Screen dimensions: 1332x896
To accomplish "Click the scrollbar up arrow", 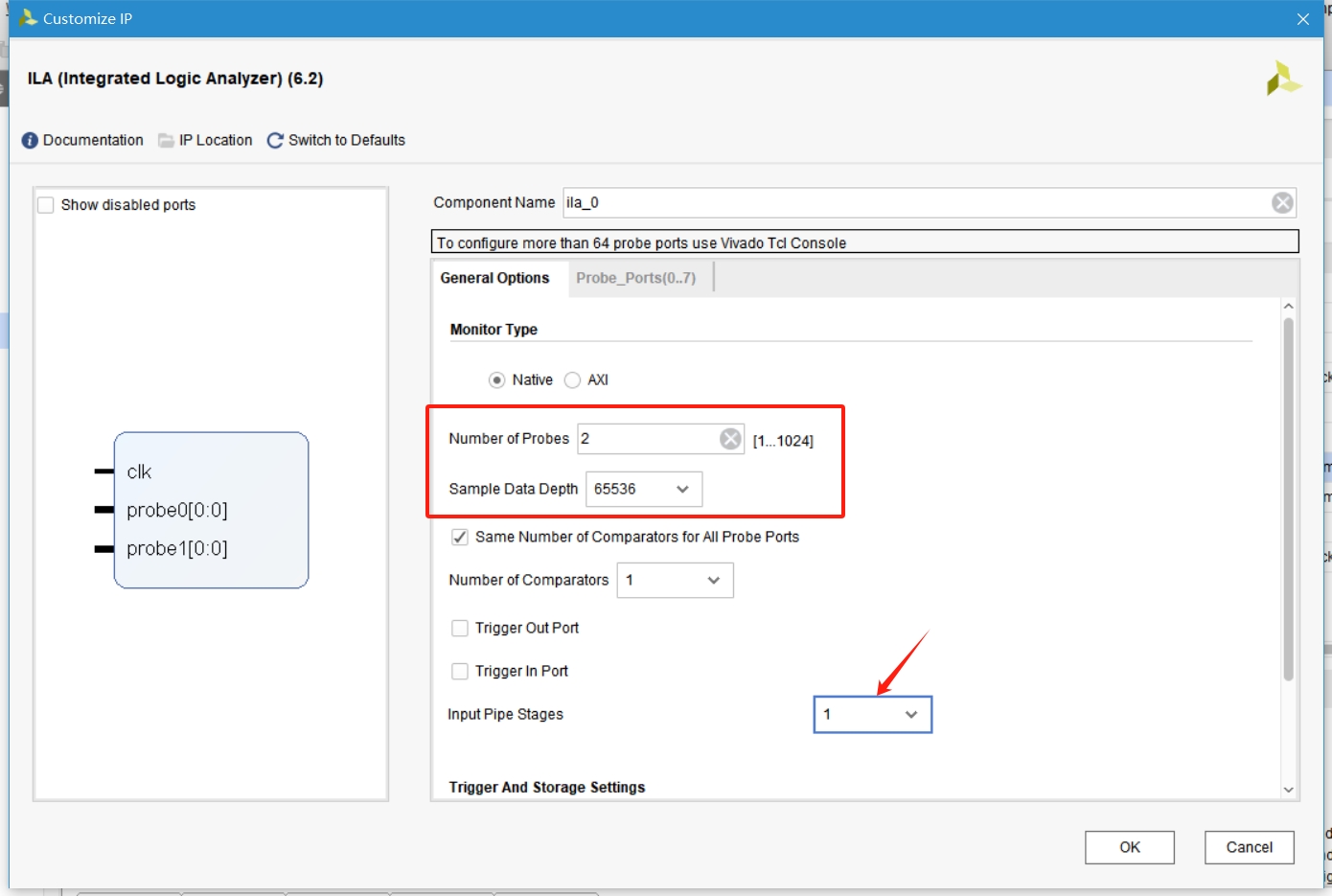I will coord(1289,307).
